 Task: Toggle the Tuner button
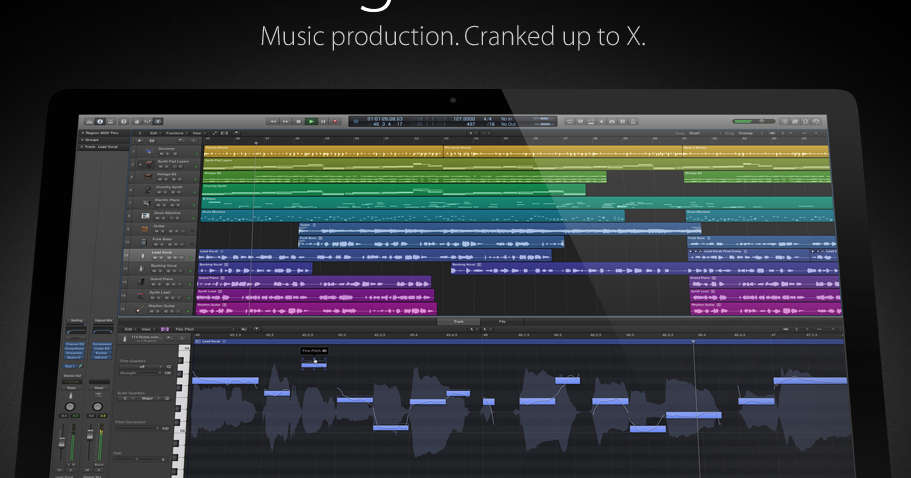pyautogui.click(x=580, y=121)
